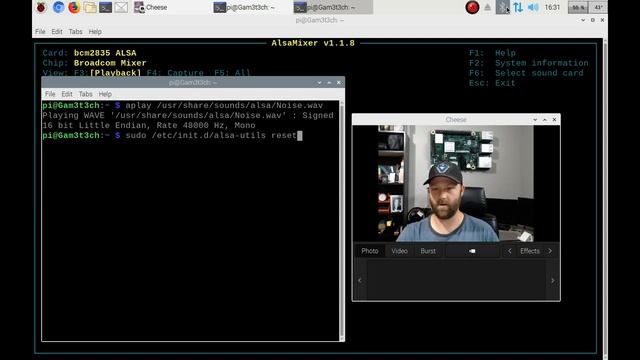Open Help menu in the AlsaMixer terminal

(x=95, y=31)
